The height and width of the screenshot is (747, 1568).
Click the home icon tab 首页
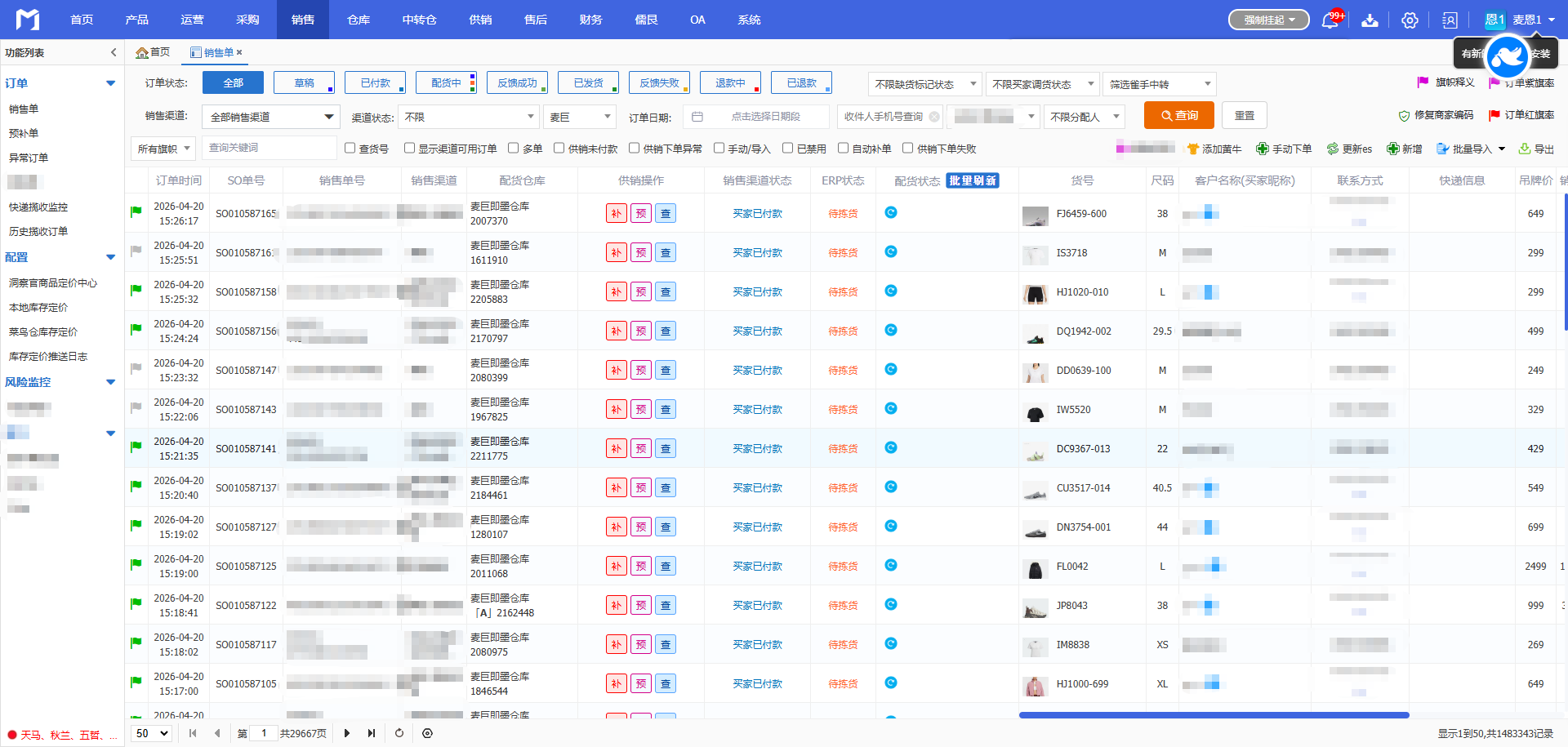tap(153, 52)
